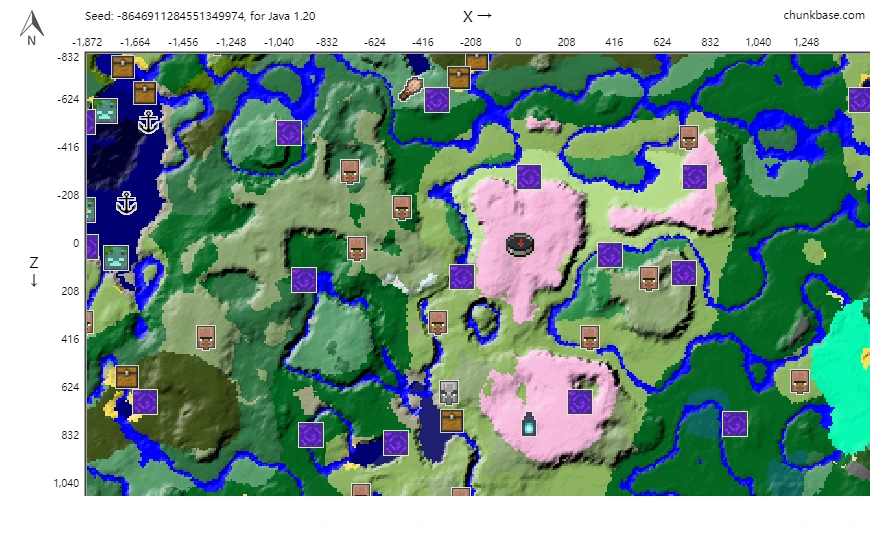This screenshot has height=540, width=870.
Task: Click '0' on the X axis
Action: (518, 42)
